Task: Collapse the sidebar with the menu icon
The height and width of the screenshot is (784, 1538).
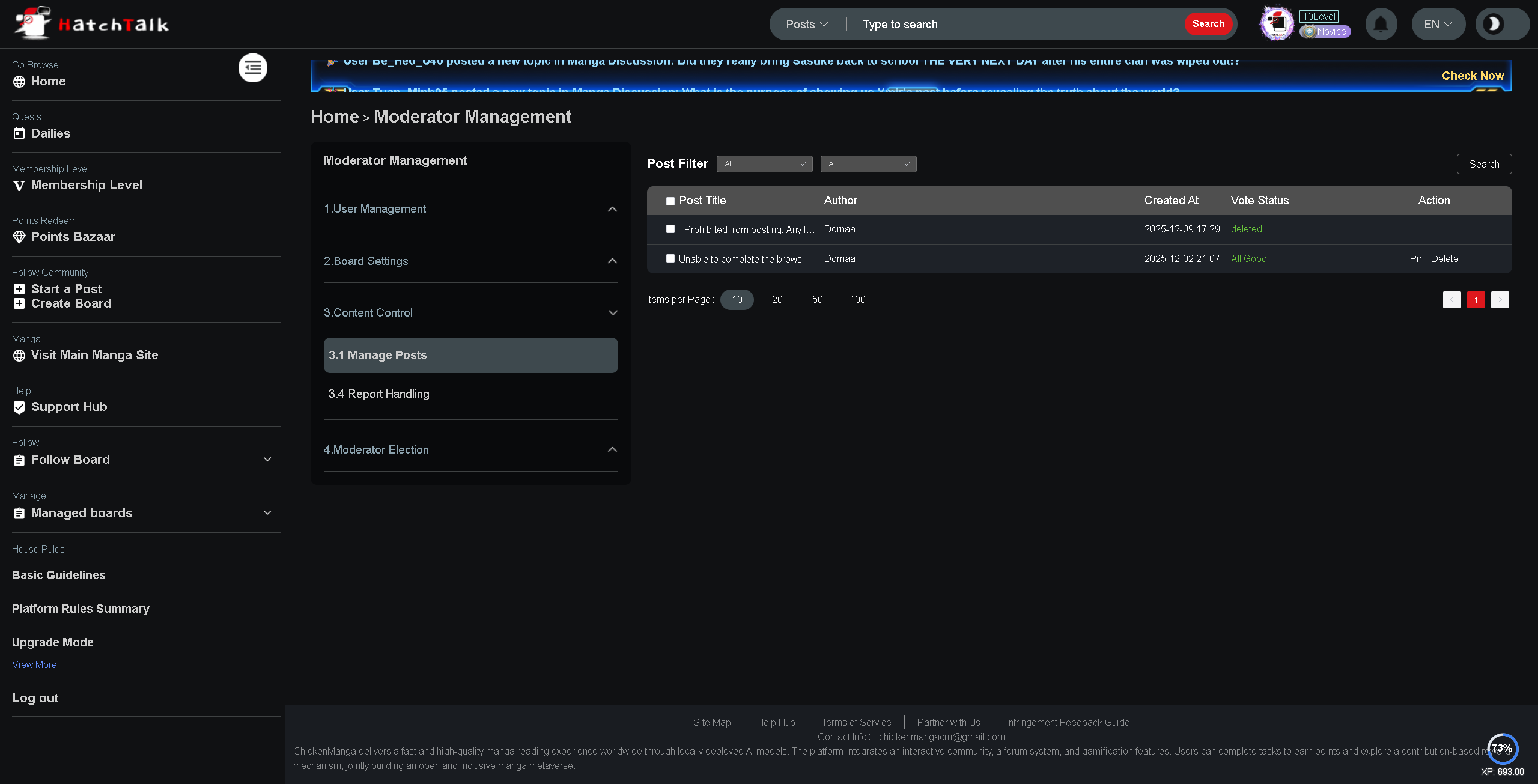Action: [x=253, y=68]
